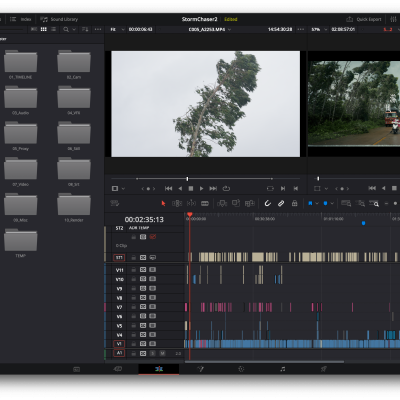Open the Cut page icon at bottom
Viewport: 400px width, 400px height.
coord(118,369)
